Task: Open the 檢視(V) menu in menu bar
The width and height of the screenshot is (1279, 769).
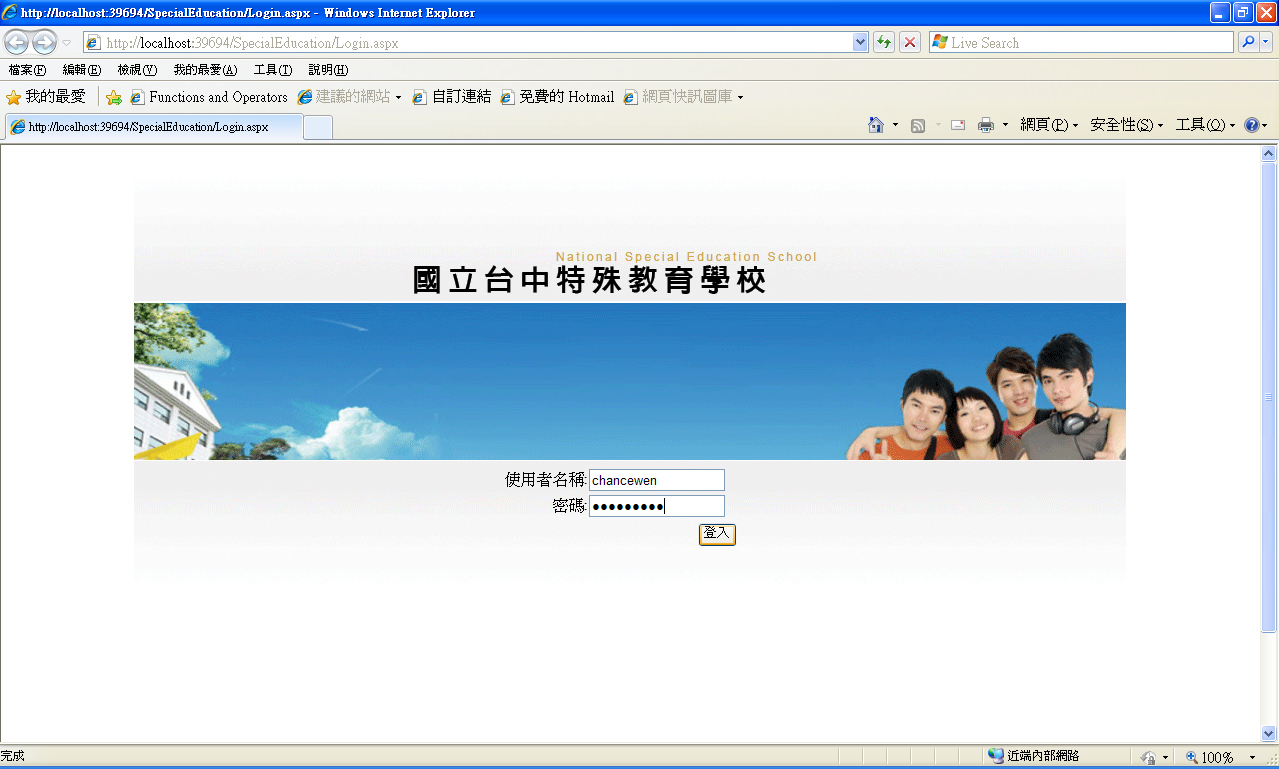Action: pyautogui.click(x=137, y=70)
